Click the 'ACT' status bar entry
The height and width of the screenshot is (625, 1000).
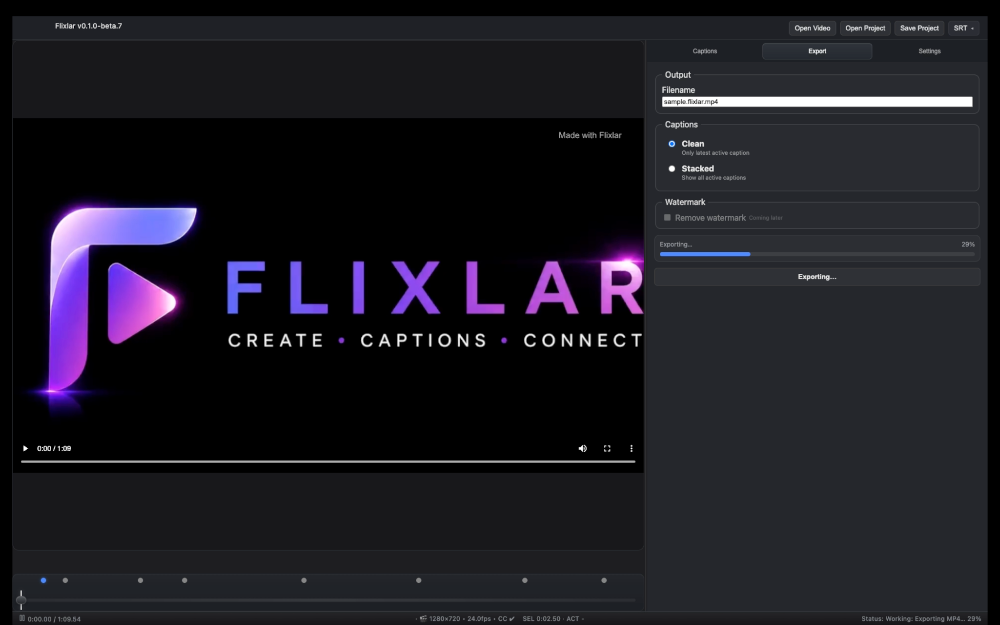(x=573, y=619)
